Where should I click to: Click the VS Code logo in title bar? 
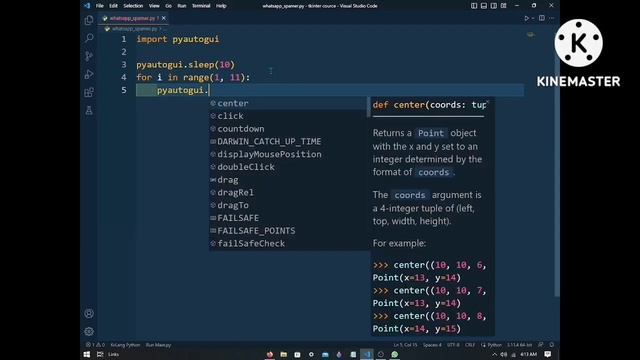tap(87, 6)
